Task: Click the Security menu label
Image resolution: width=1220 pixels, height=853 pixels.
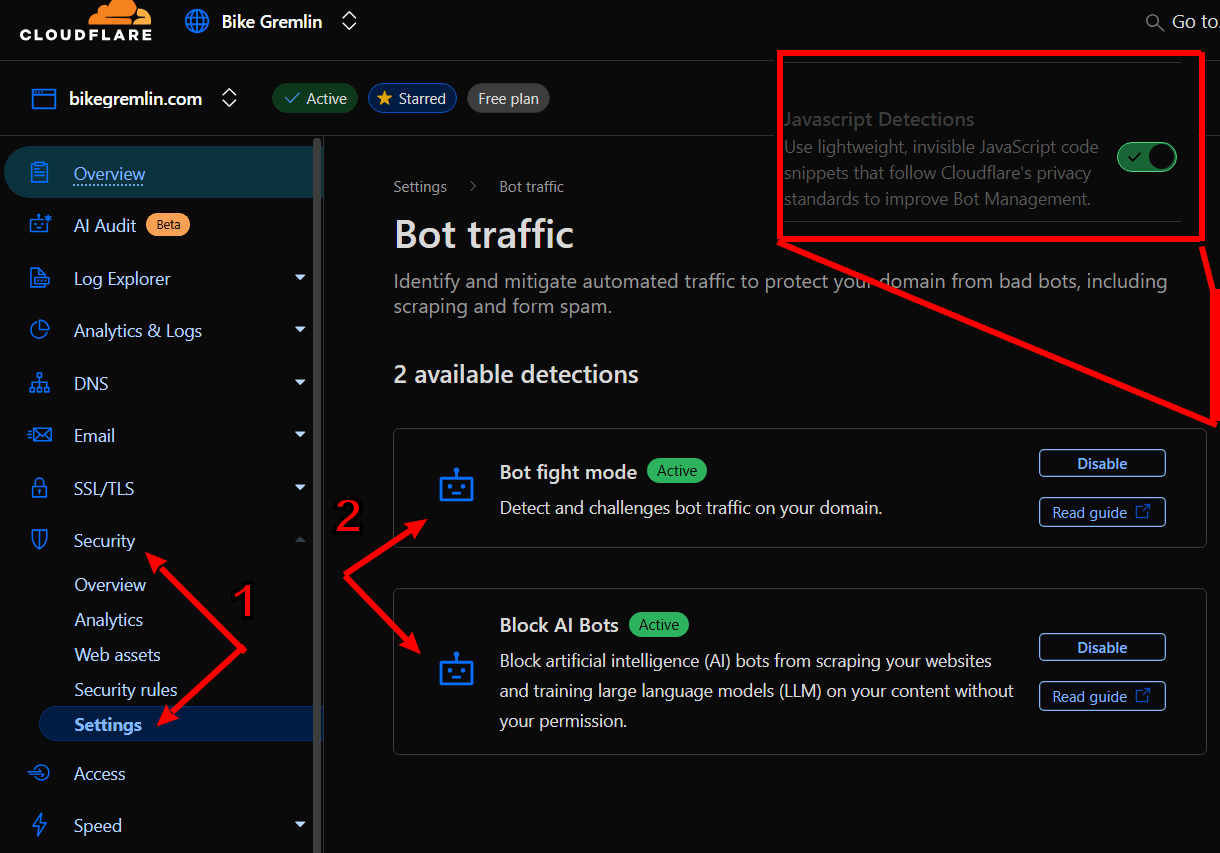Action: pos(104,541)
